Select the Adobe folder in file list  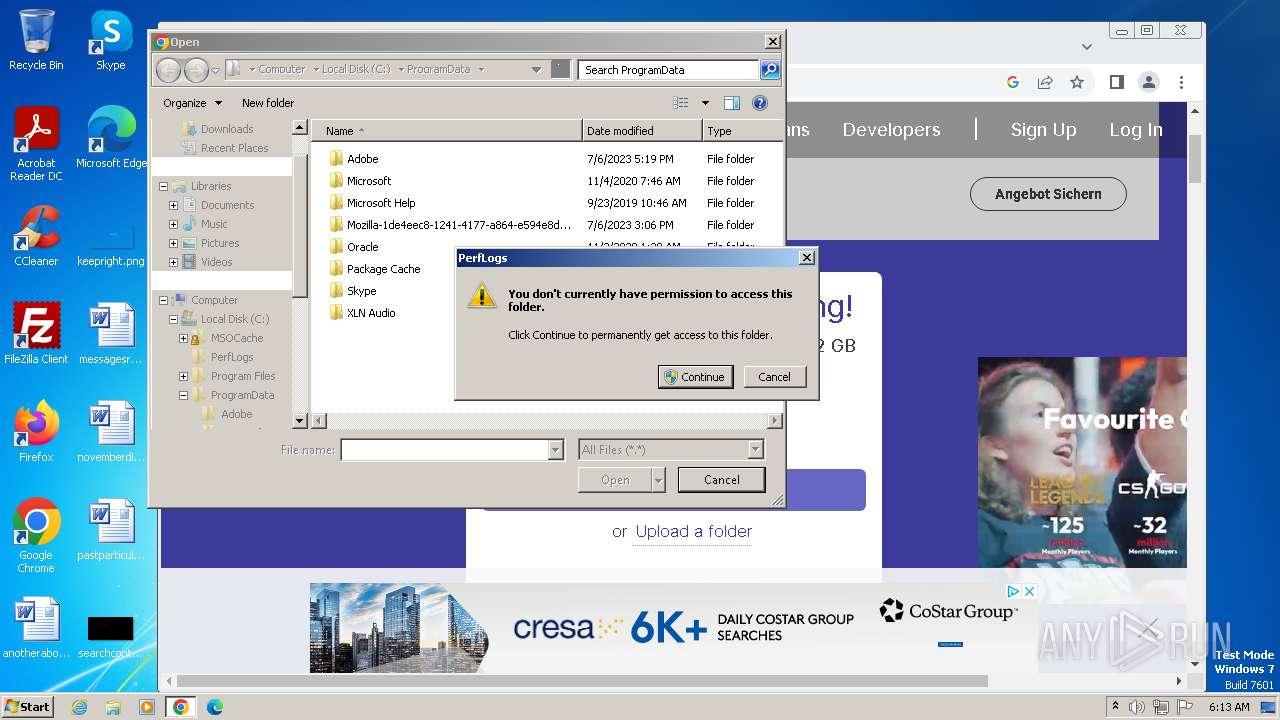(362, 159)
